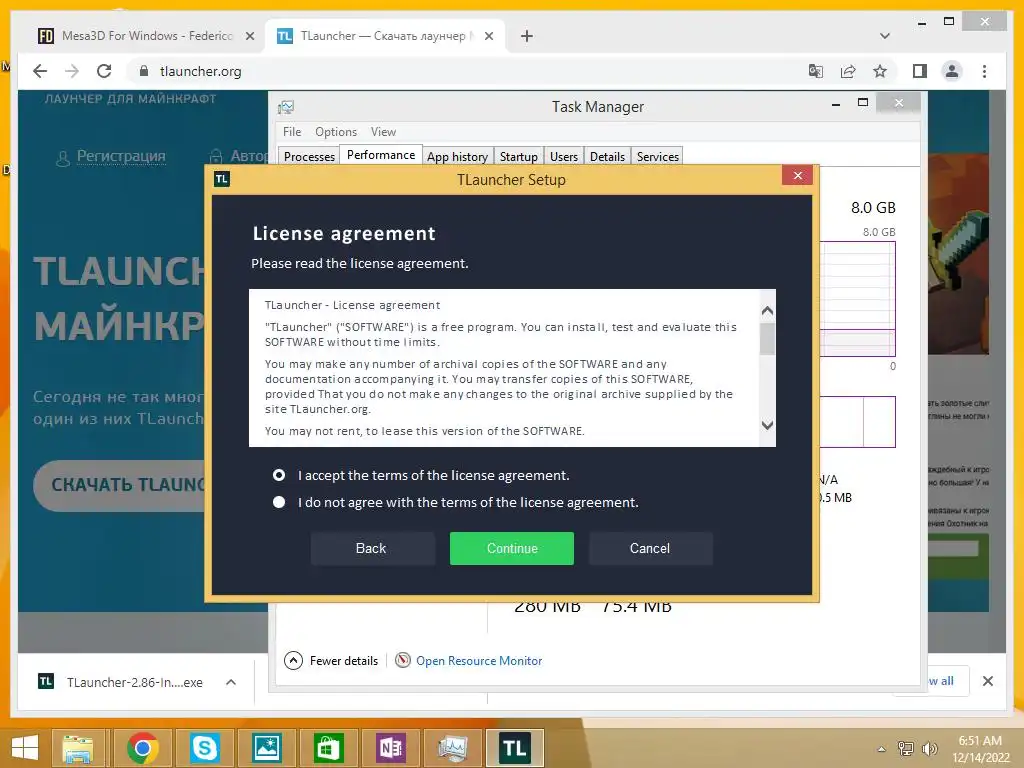This screenshot has height=768, width=1024.
Task: Open the Options menu in Task Manager
Action: [x=336, y=132]
